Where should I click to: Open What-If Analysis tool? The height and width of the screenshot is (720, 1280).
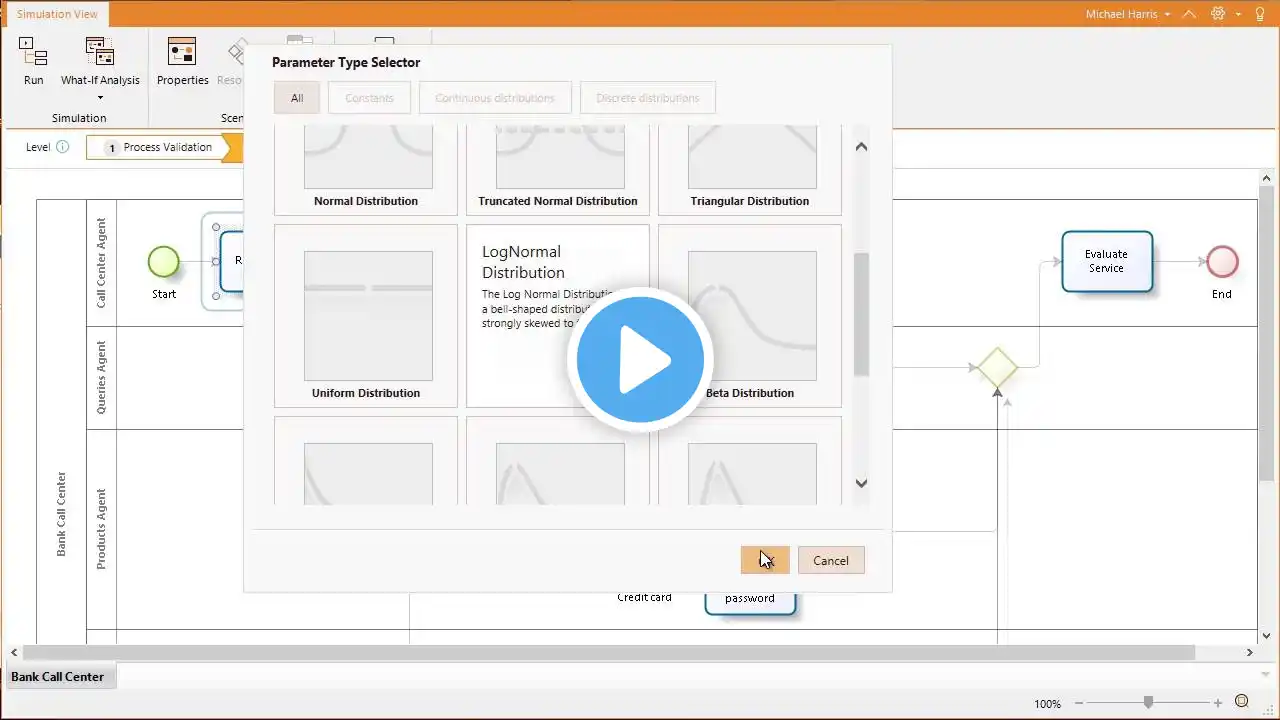[100, 62]
